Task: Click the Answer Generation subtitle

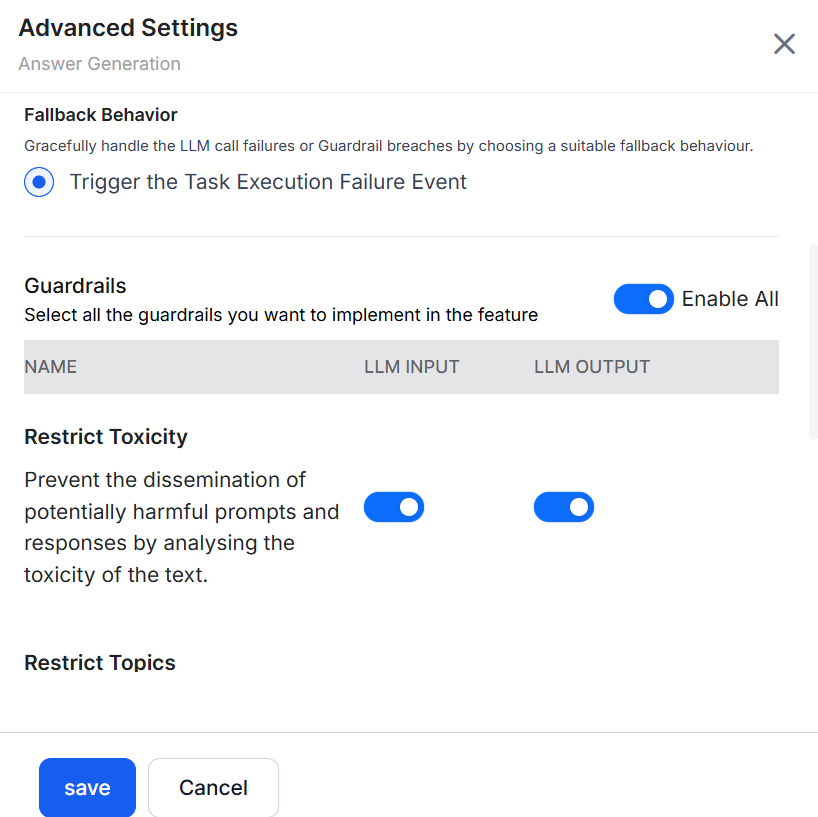Action: (x=99, y=64)
